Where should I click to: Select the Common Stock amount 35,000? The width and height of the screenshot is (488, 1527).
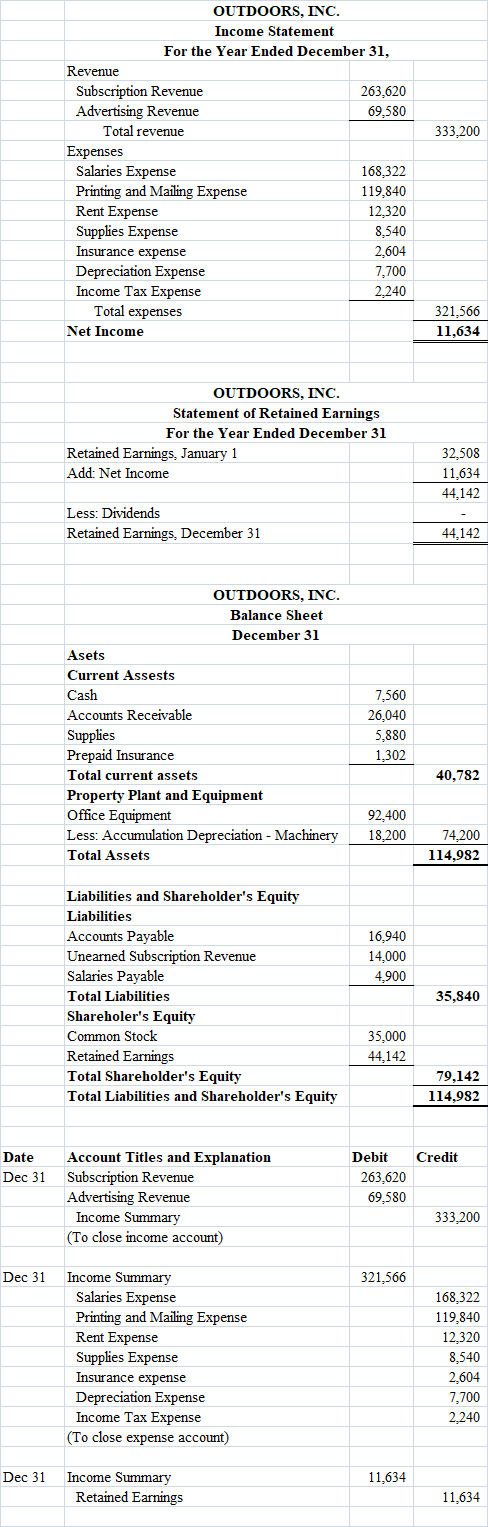coord(387,1036)
